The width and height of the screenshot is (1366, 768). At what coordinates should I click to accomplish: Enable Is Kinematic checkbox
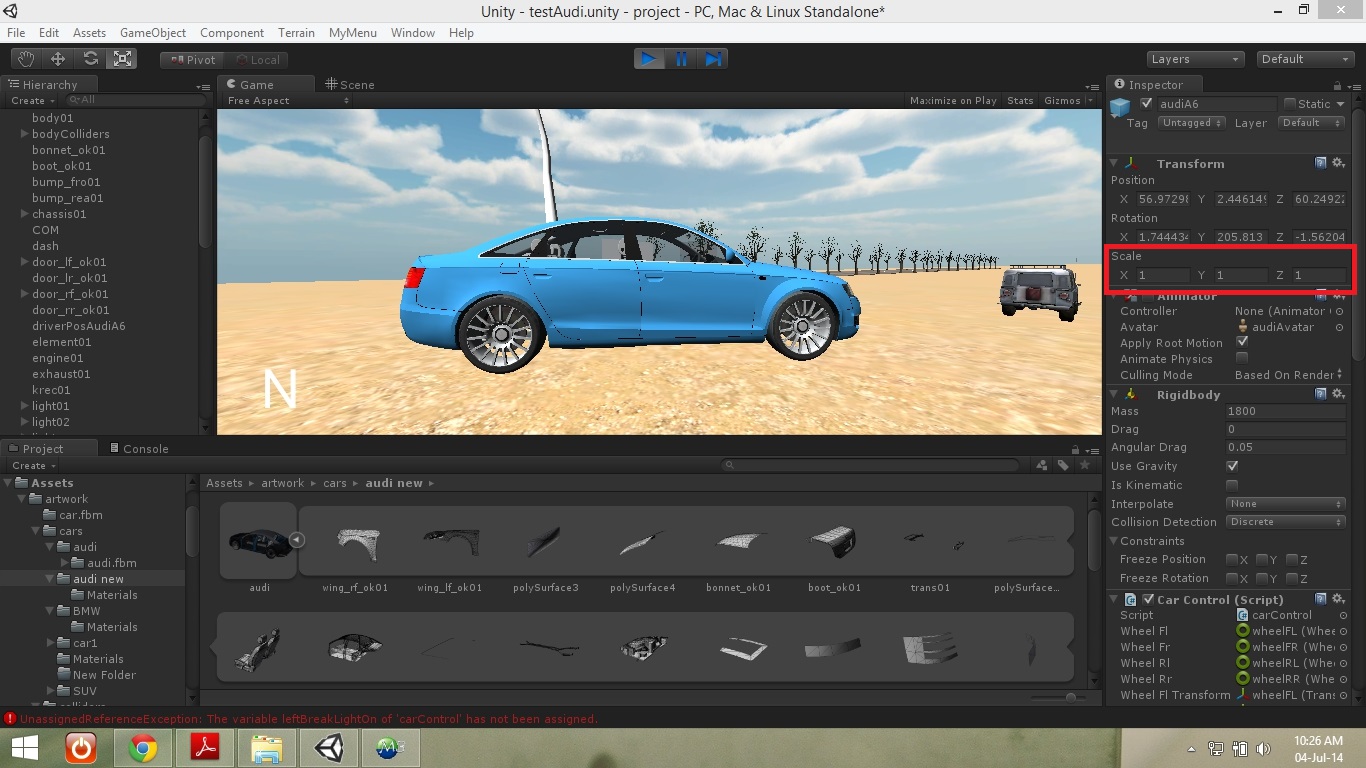[x=1232, y=485]
